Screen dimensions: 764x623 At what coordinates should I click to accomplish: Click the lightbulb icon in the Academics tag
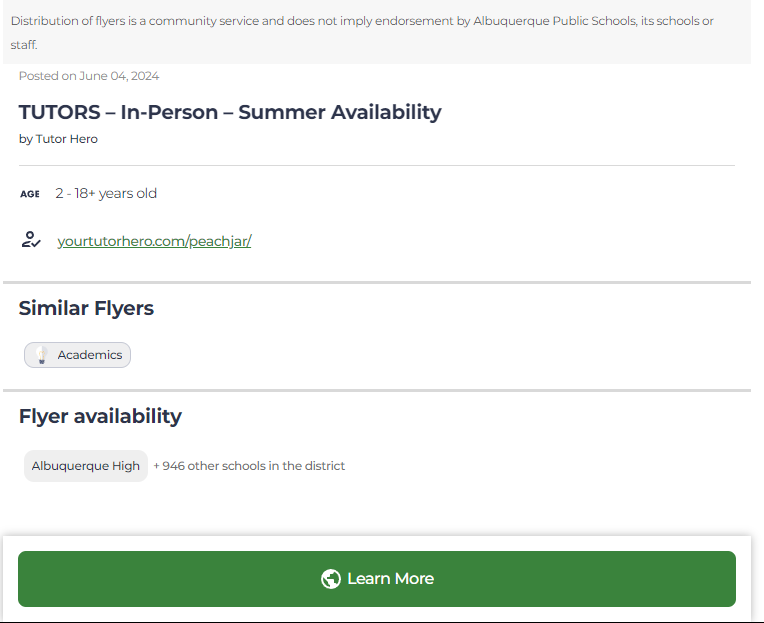42,355
